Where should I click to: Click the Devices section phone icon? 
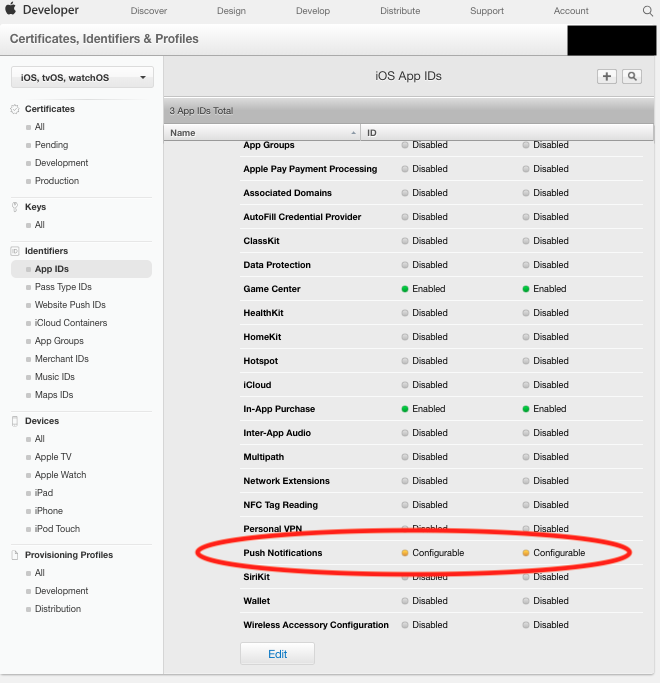click(15, 421)
